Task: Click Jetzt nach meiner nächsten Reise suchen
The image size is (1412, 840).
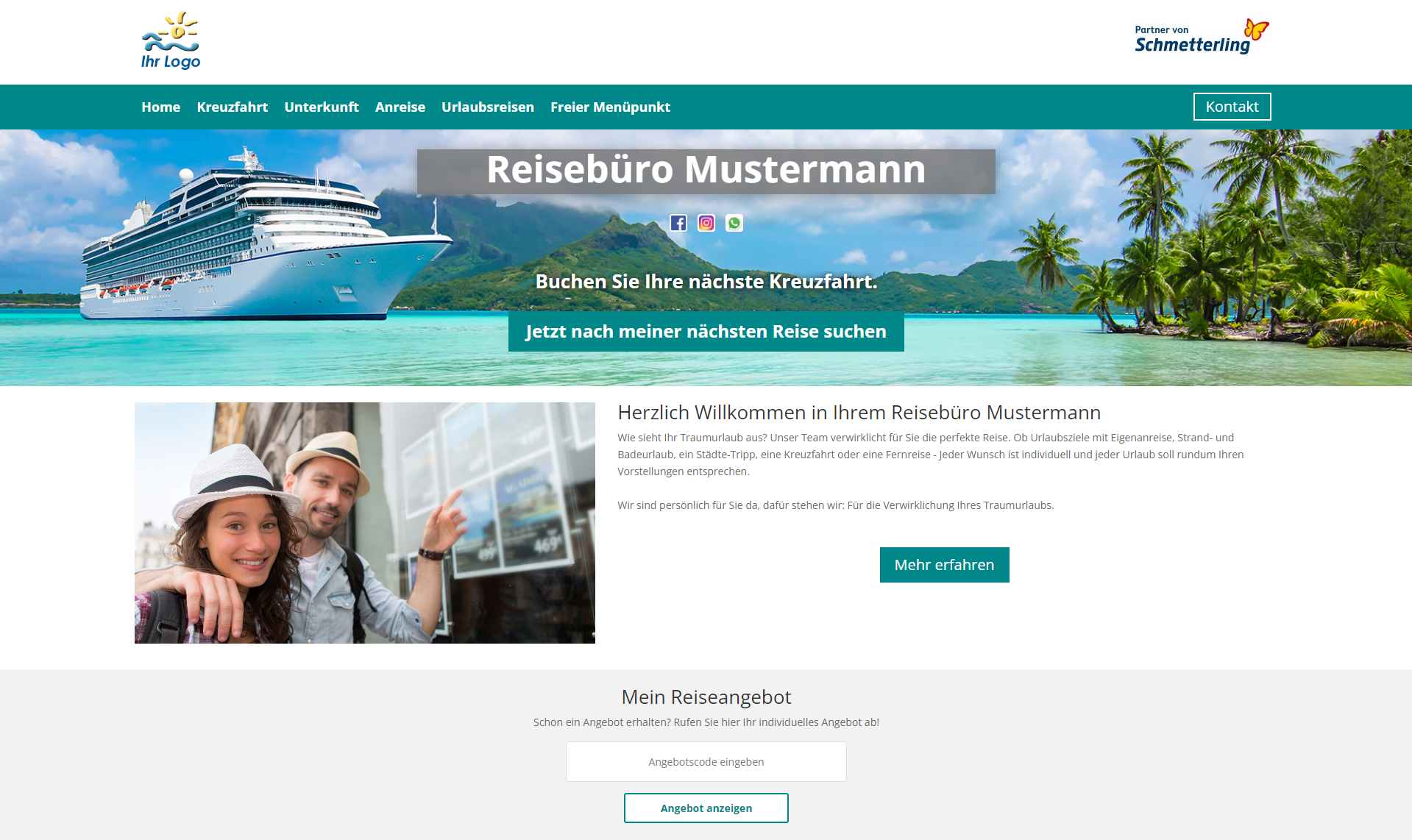Action: click(706, 331)
